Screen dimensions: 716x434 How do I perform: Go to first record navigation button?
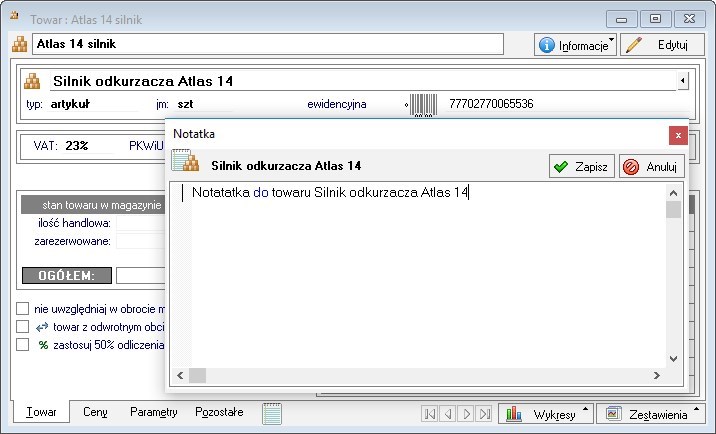pos(430,414)
